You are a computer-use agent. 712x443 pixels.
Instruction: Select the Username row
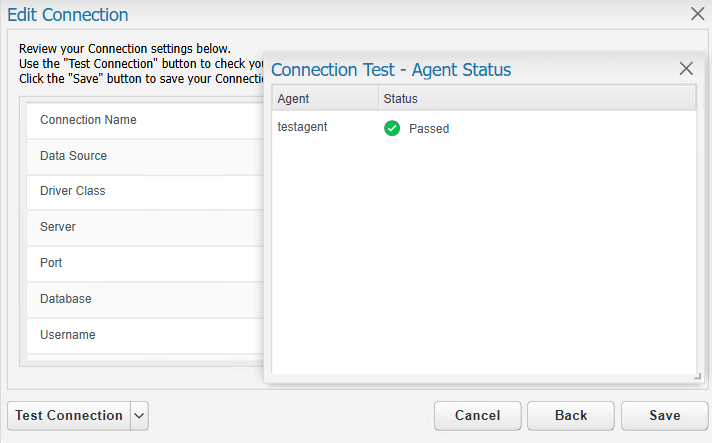point(145,335)
